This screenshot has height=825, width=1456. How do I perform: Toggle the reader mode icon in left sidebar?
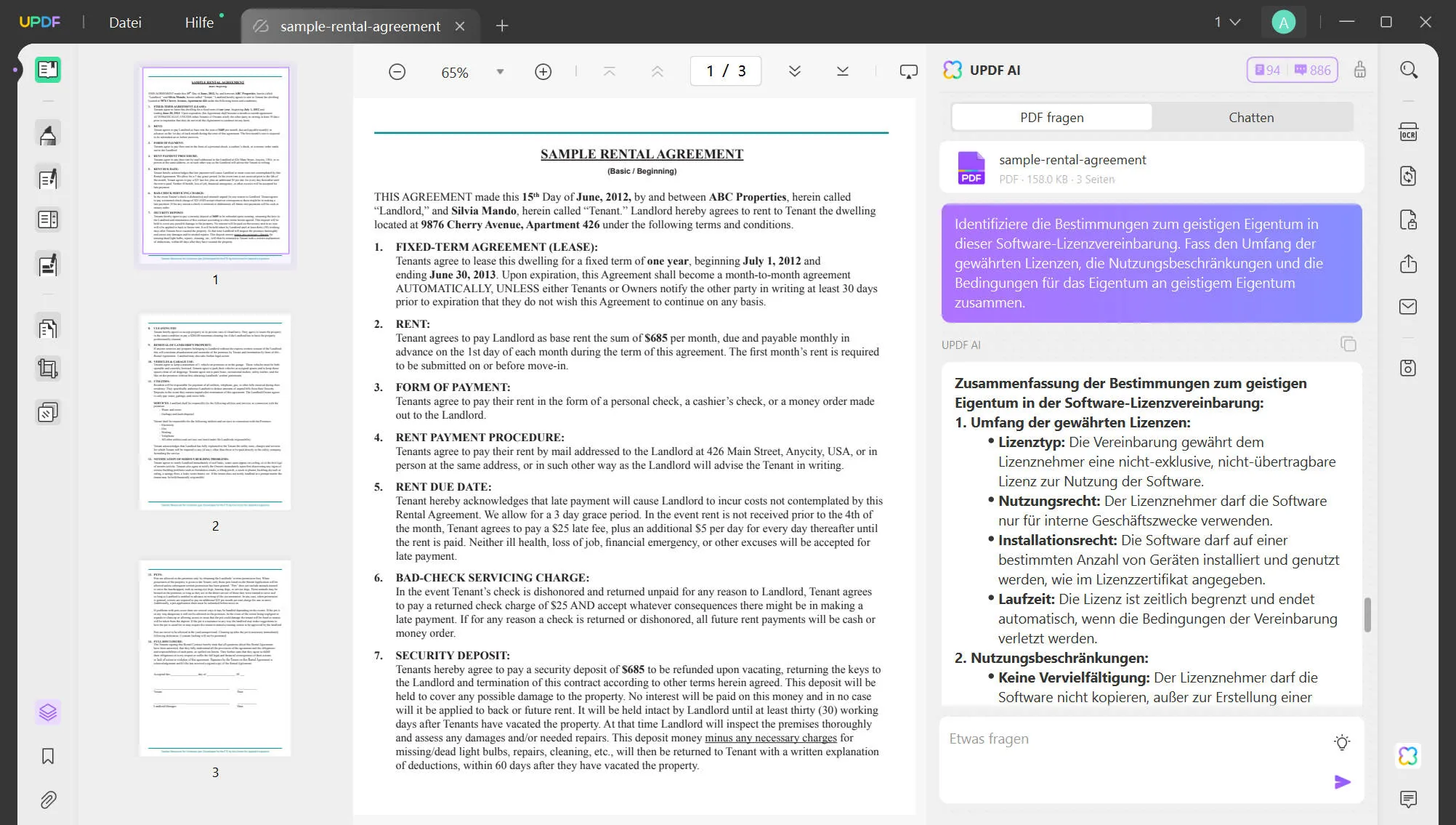(48, 70)
